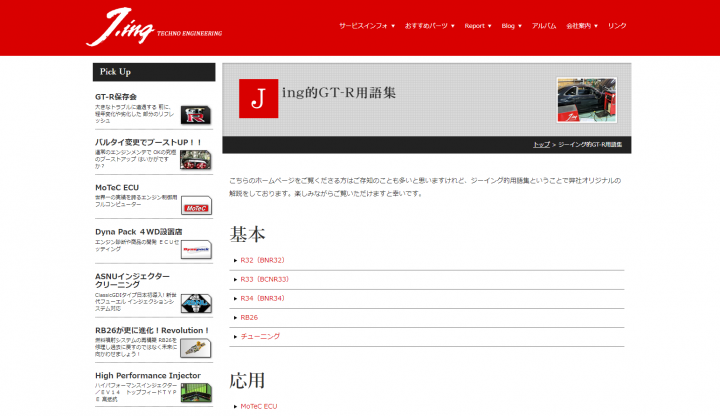The image size is (720, 416).
Task: Click the MoTeC logo thumbnail
Action: [x=196, y=206]
